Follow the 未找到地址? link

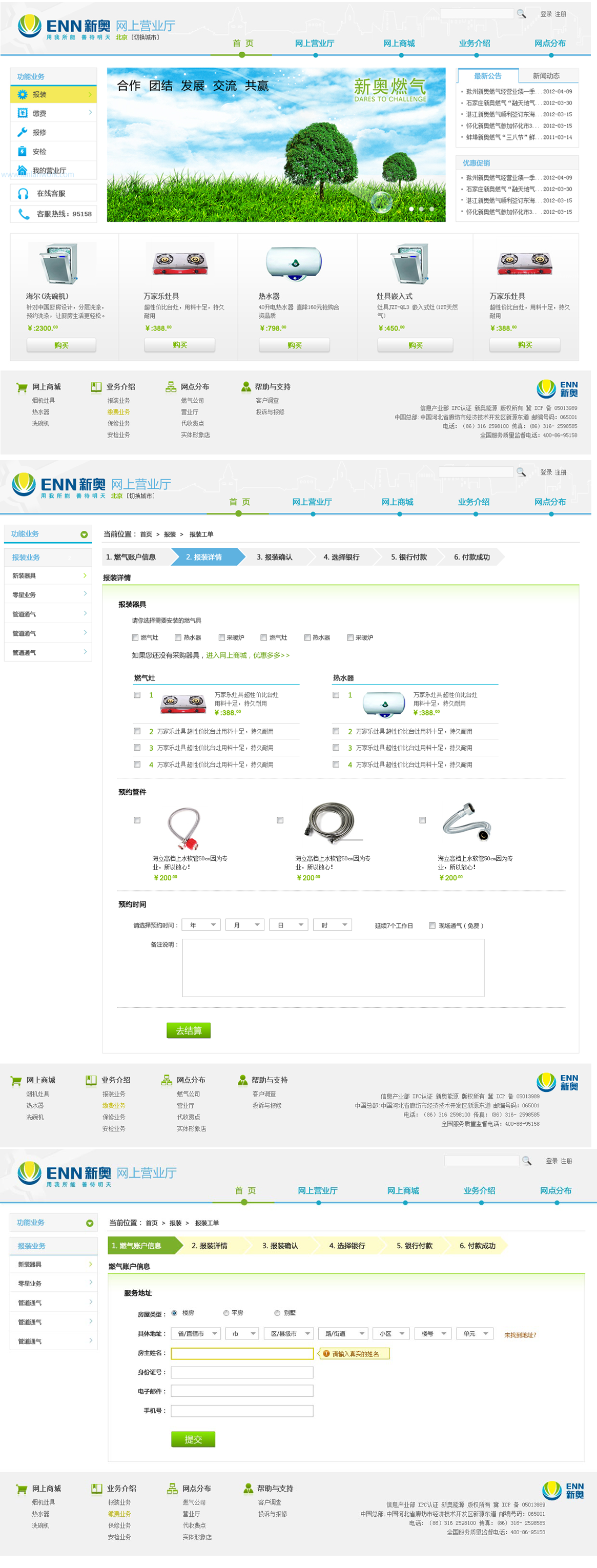click(520, 1335)
